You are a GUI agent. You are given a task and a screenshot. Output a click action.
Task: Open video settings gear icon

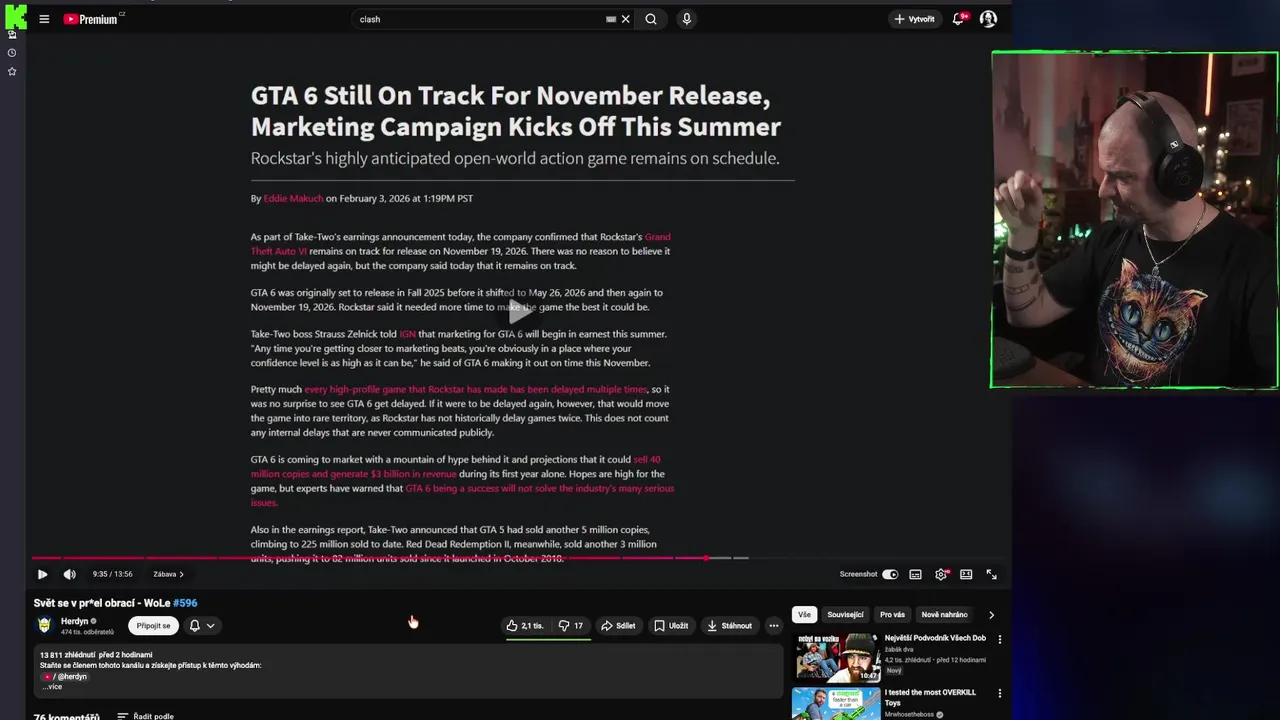pos(941,574)
